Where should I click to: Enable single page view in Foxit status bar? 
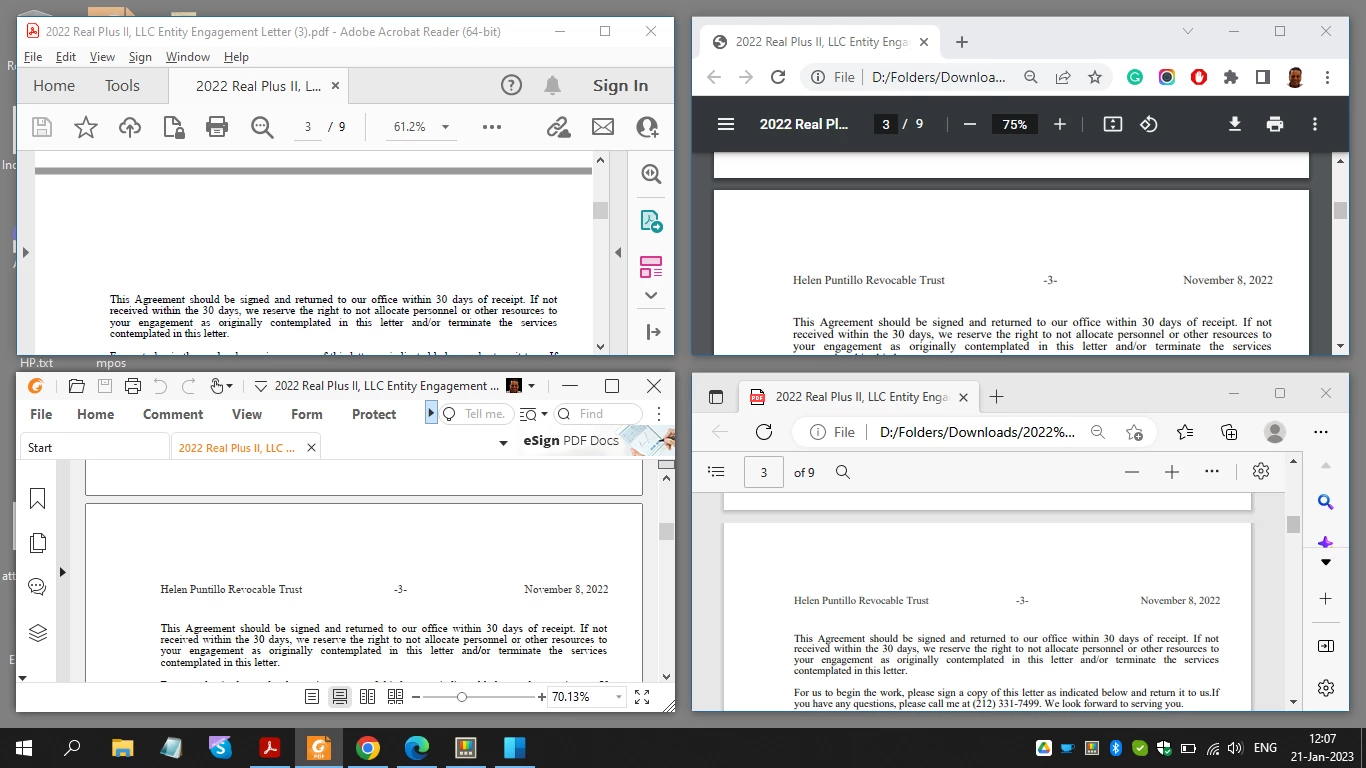(312, 697)
